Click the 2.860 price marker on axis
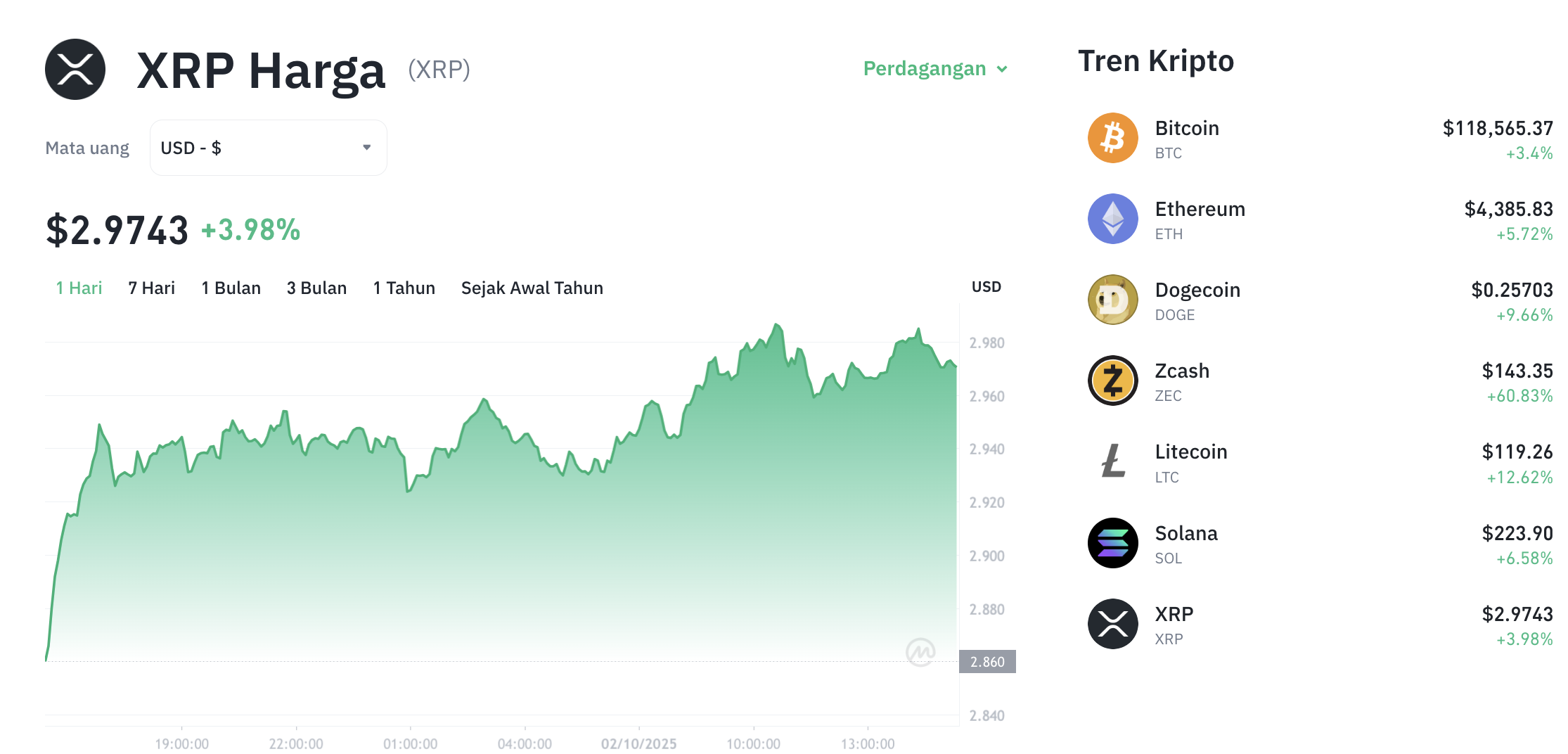This screenshot has height=754, width=1568. point(987,662)
